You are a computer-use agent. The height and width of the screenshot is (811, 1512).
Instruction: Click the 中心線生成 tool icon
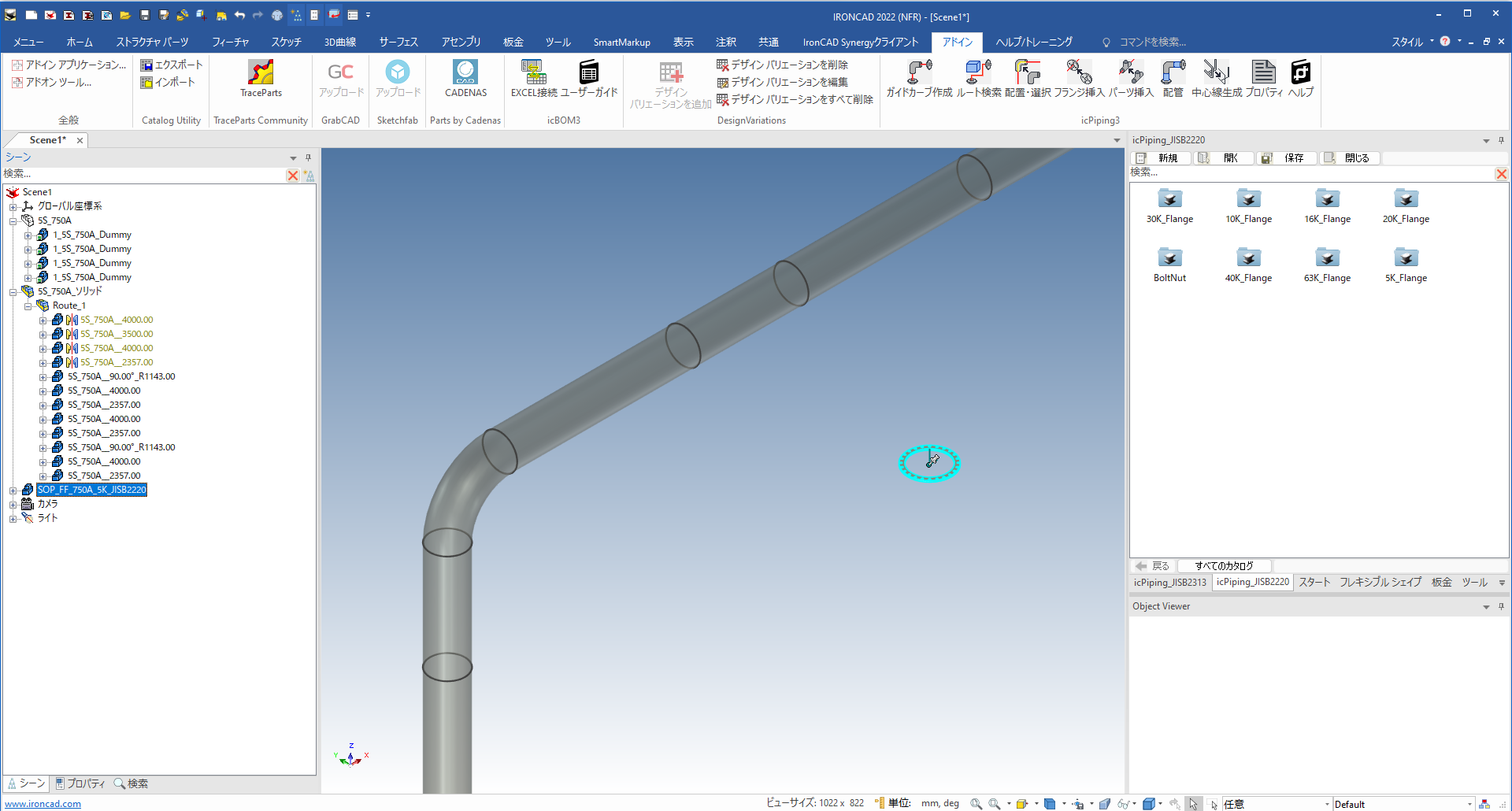click(x=1216, y=72)
